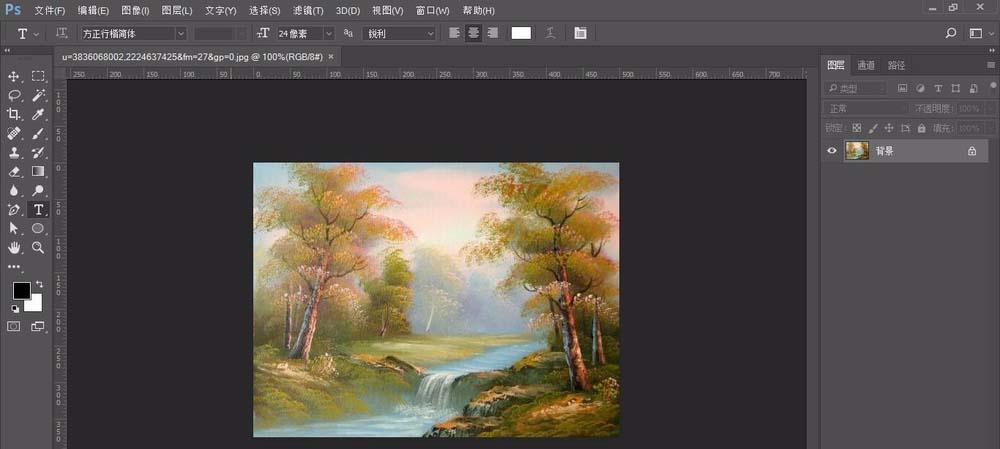Screen dimensions: 1000x449
Task: Open the Layers panel menu icon
Action: point(990,64)
